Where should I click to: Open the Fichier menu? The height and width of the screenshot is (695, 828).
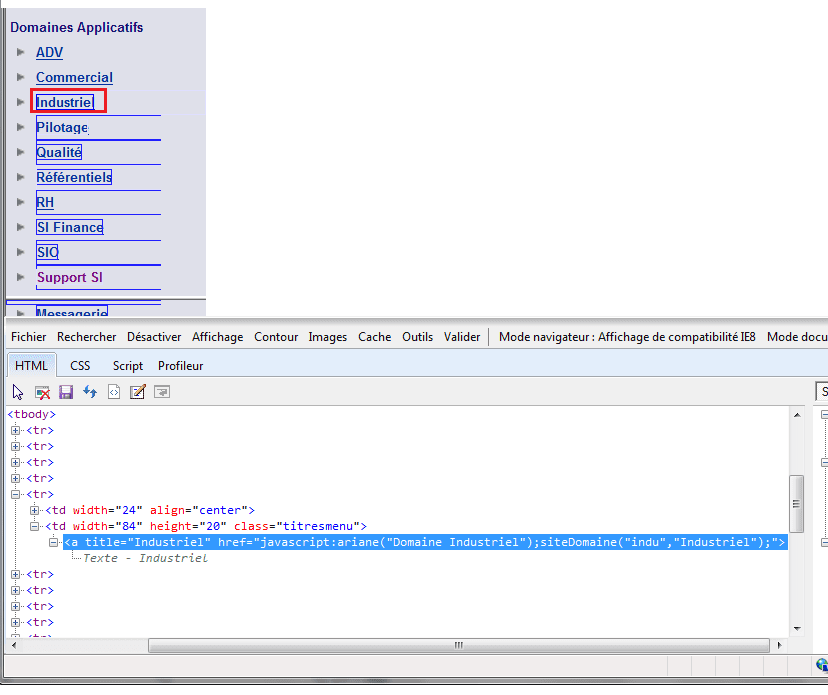point(29,337)
